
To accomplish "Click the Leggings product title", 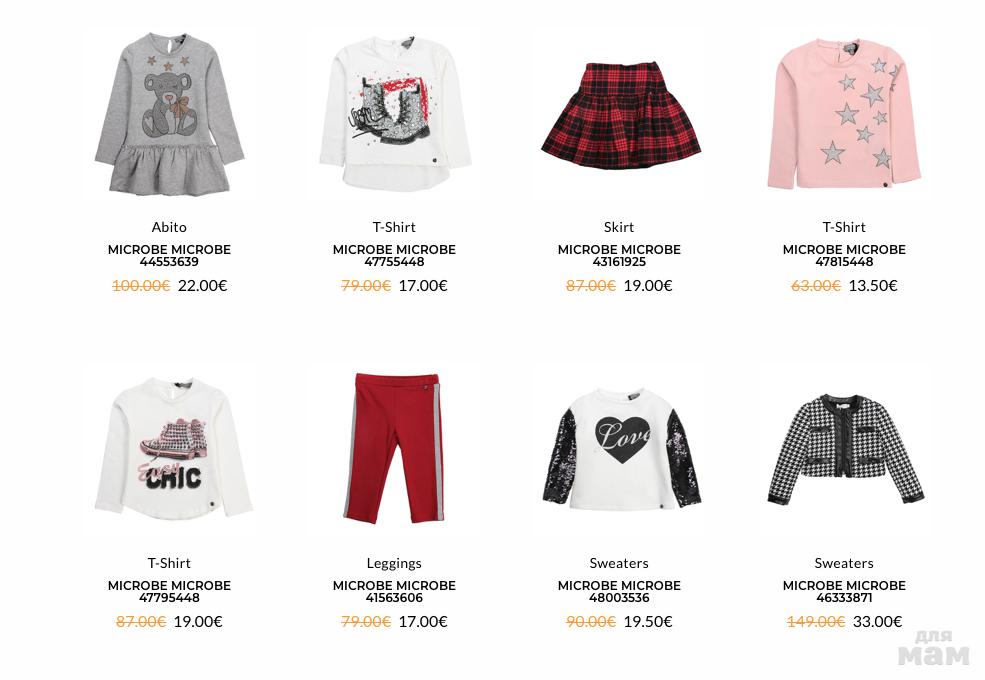I will coord(394,563).
